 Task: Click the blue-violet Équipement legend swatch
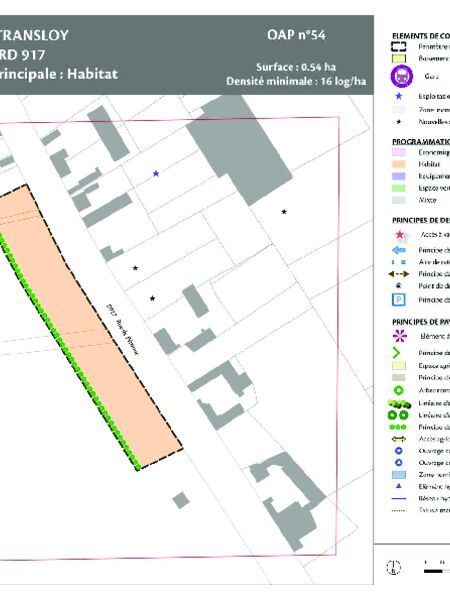399,176
